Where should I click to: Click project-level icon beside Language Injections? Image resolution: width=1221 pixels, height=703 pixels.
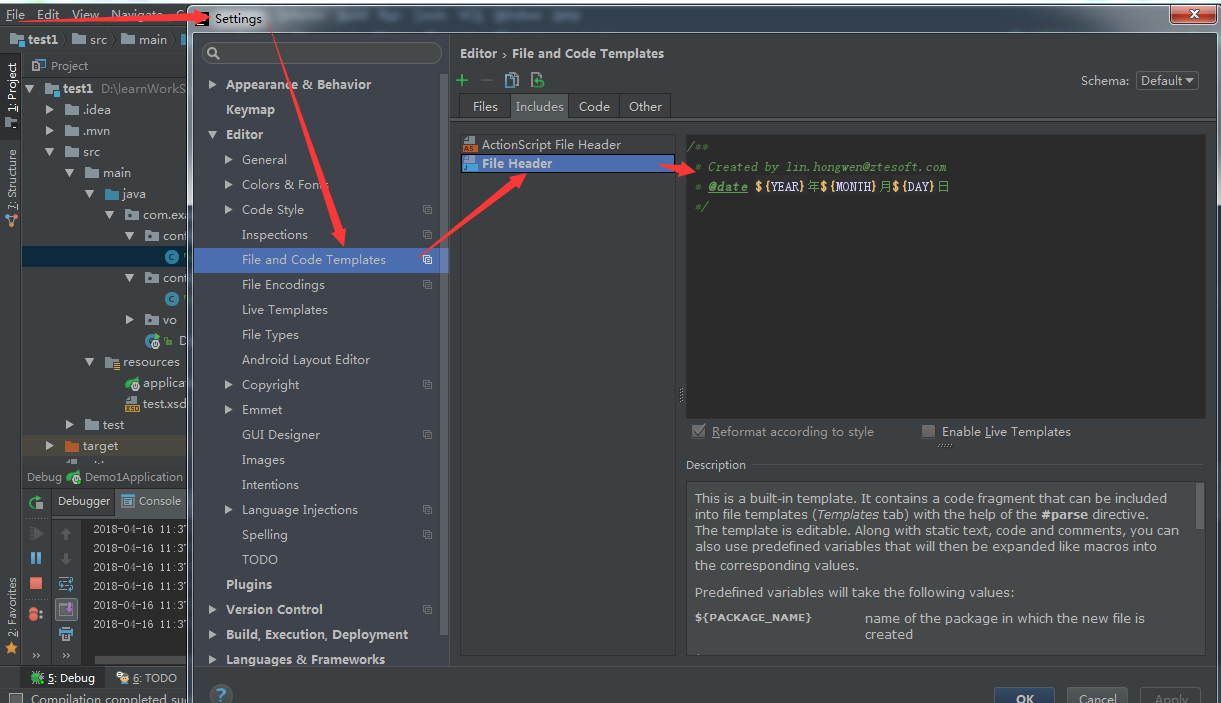(427, 510)
